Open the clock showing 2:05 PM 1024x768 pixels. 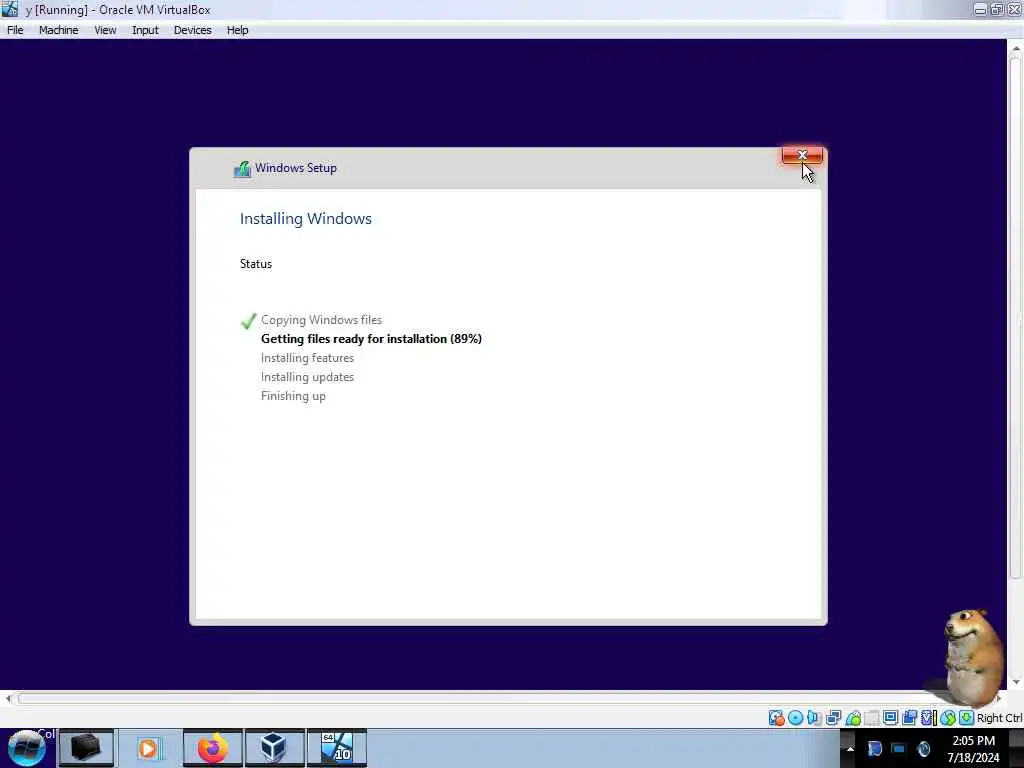973,749
